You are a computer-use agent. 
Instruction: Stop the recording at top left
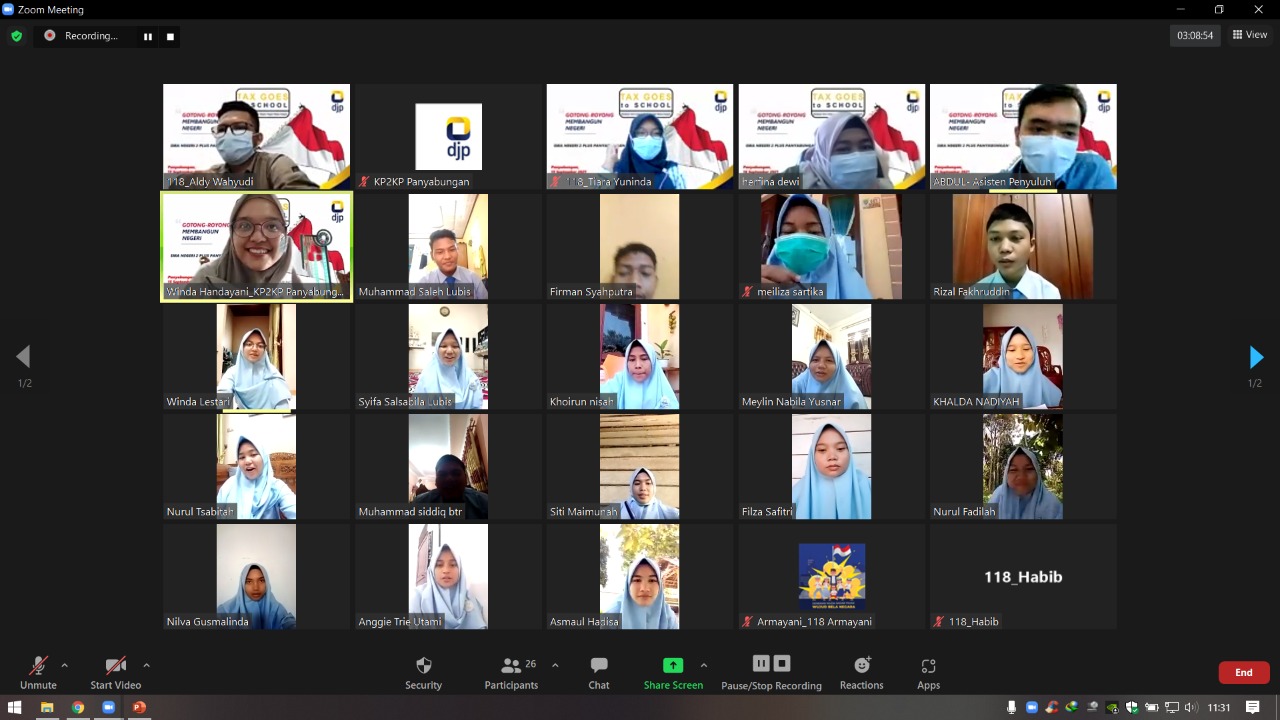coord(170,37)
